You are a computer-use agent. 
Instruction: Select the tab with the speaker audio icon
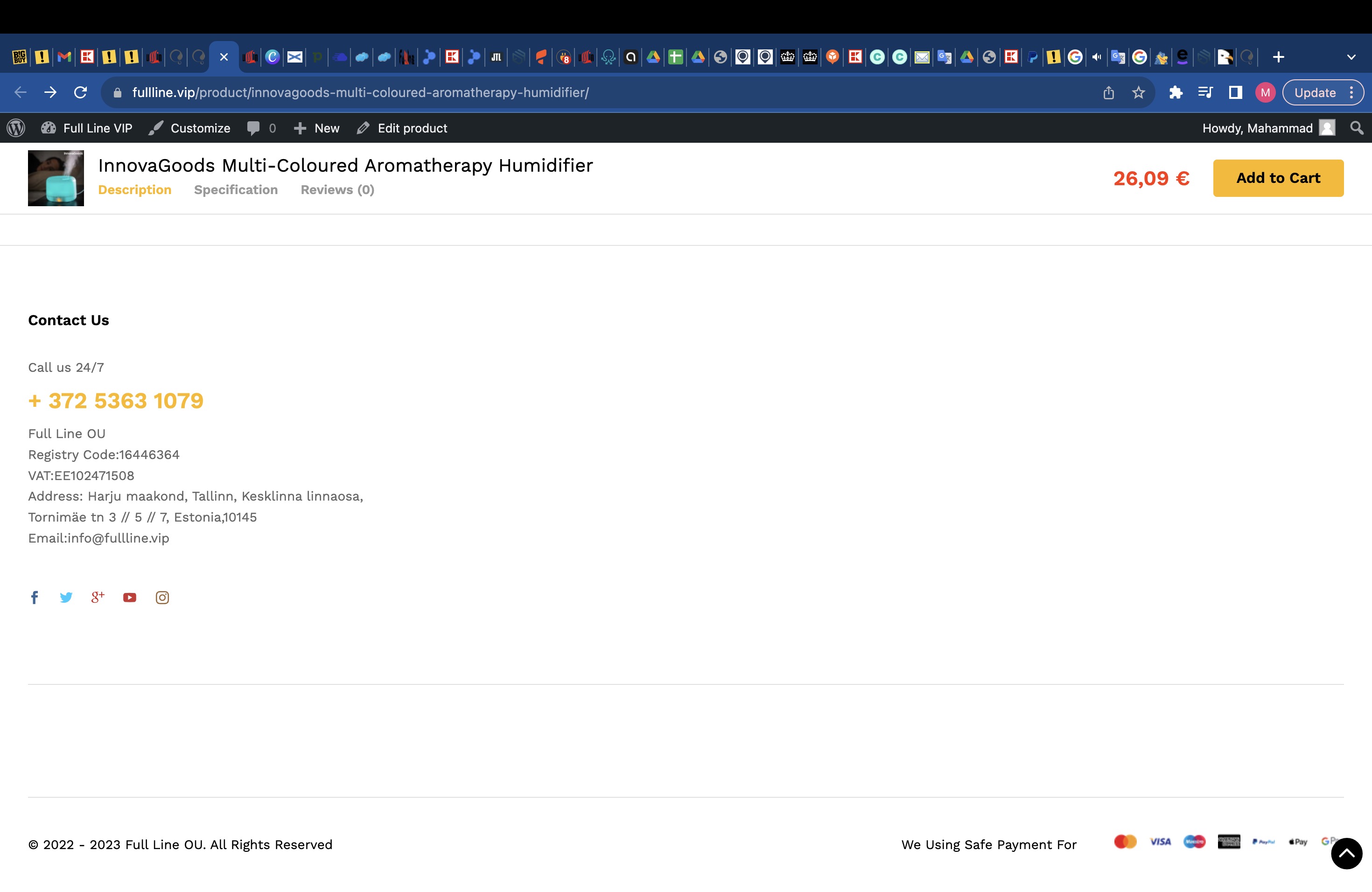click(1097, 57)
